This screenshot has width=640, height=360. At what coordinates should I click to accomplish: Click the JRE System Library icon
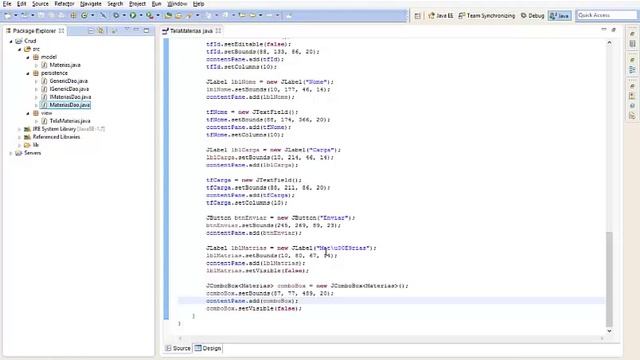[27, 129]
